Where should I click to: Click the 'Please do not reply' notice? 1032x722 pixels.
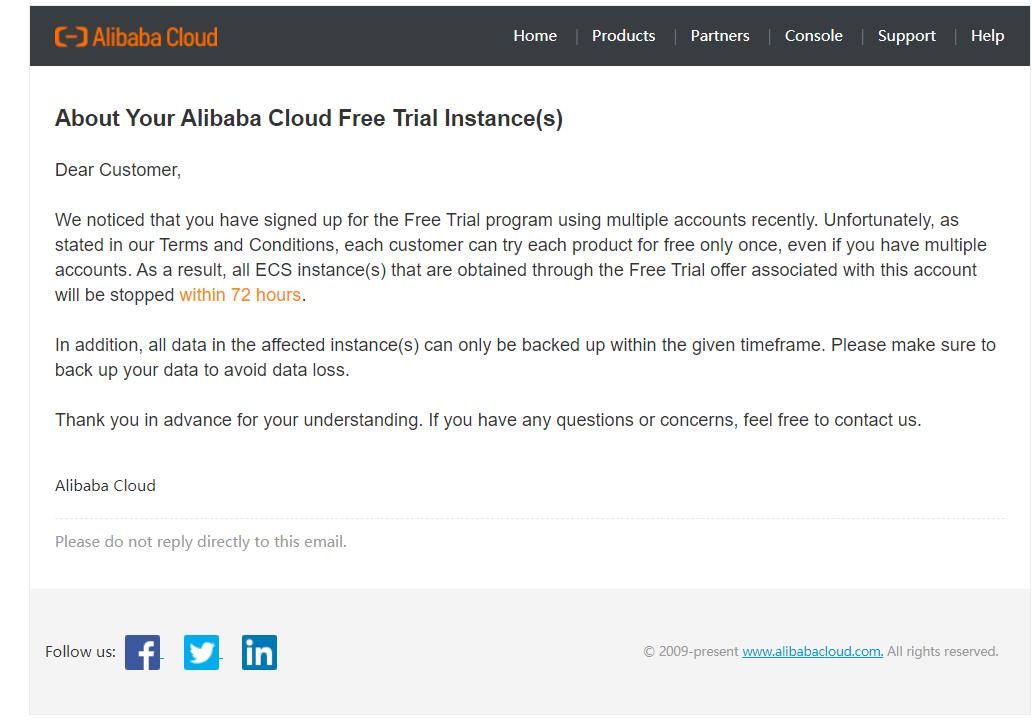[x=200, y=542]
